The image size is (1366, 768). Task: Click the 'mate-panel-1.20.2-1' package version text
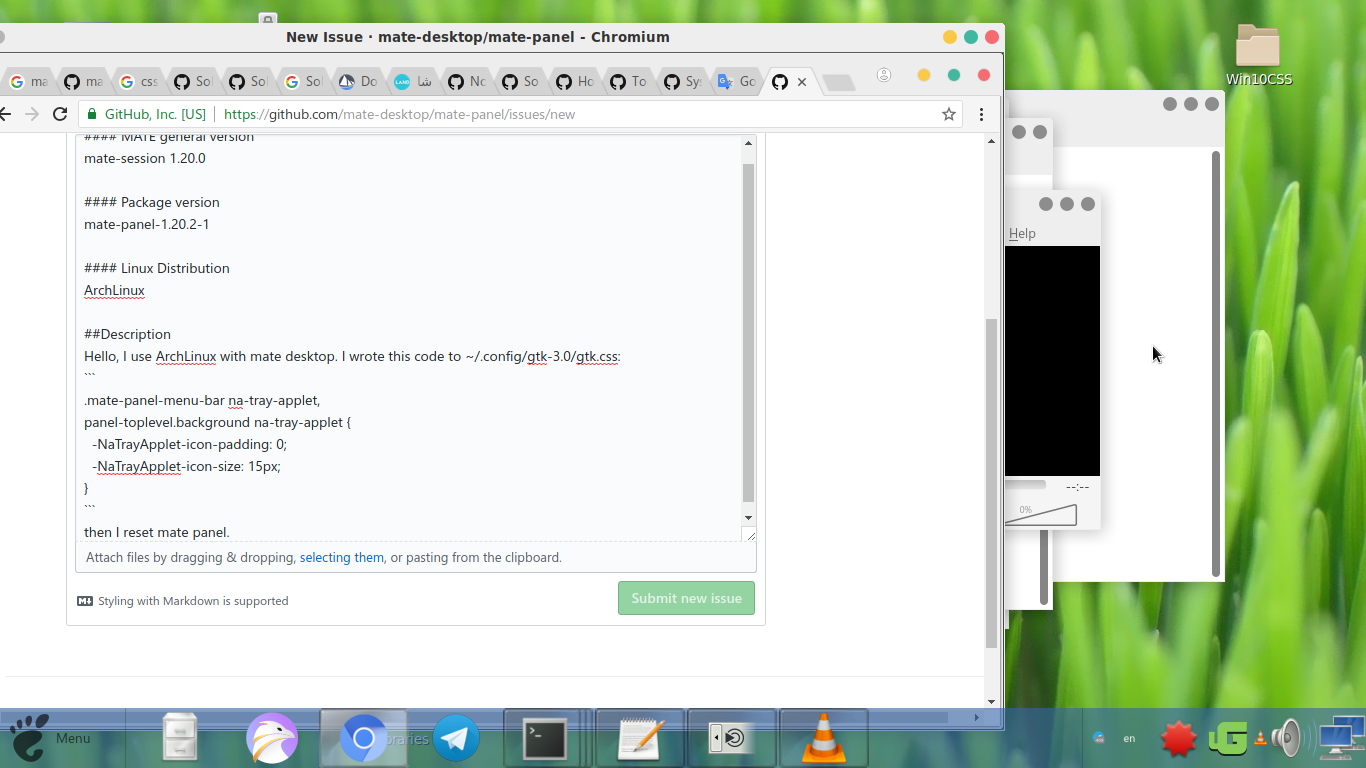pos(146,224)
